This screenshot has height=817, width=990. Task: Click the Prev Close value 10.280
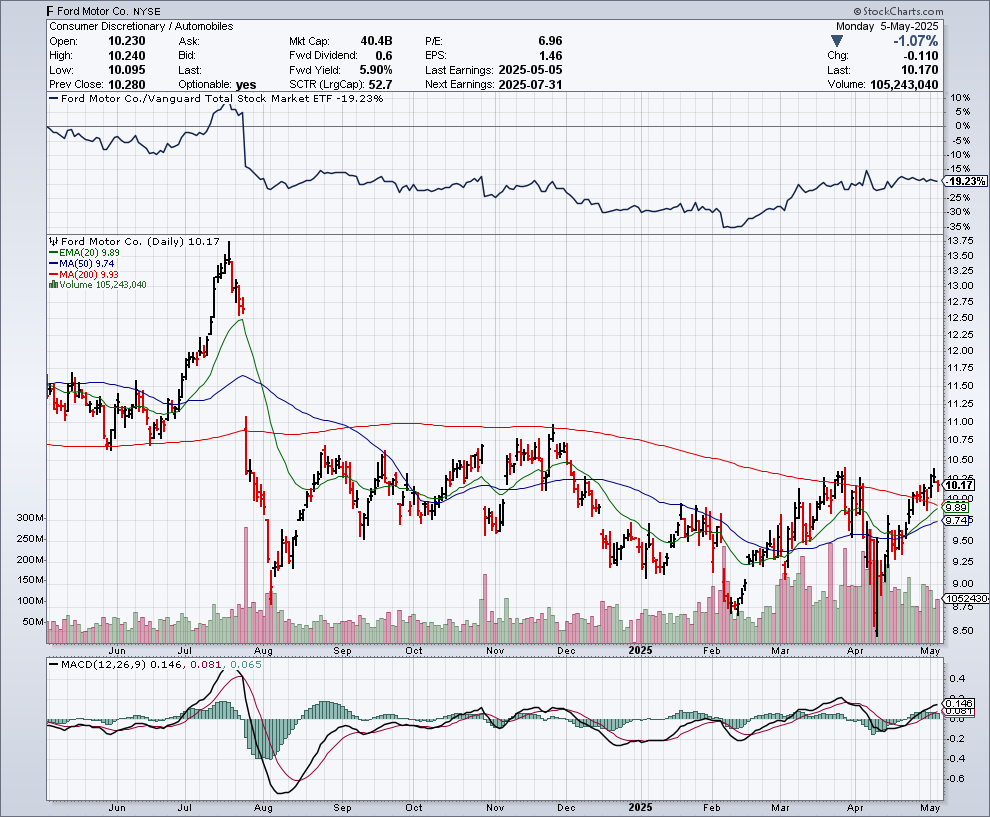[x=126, y=85]
